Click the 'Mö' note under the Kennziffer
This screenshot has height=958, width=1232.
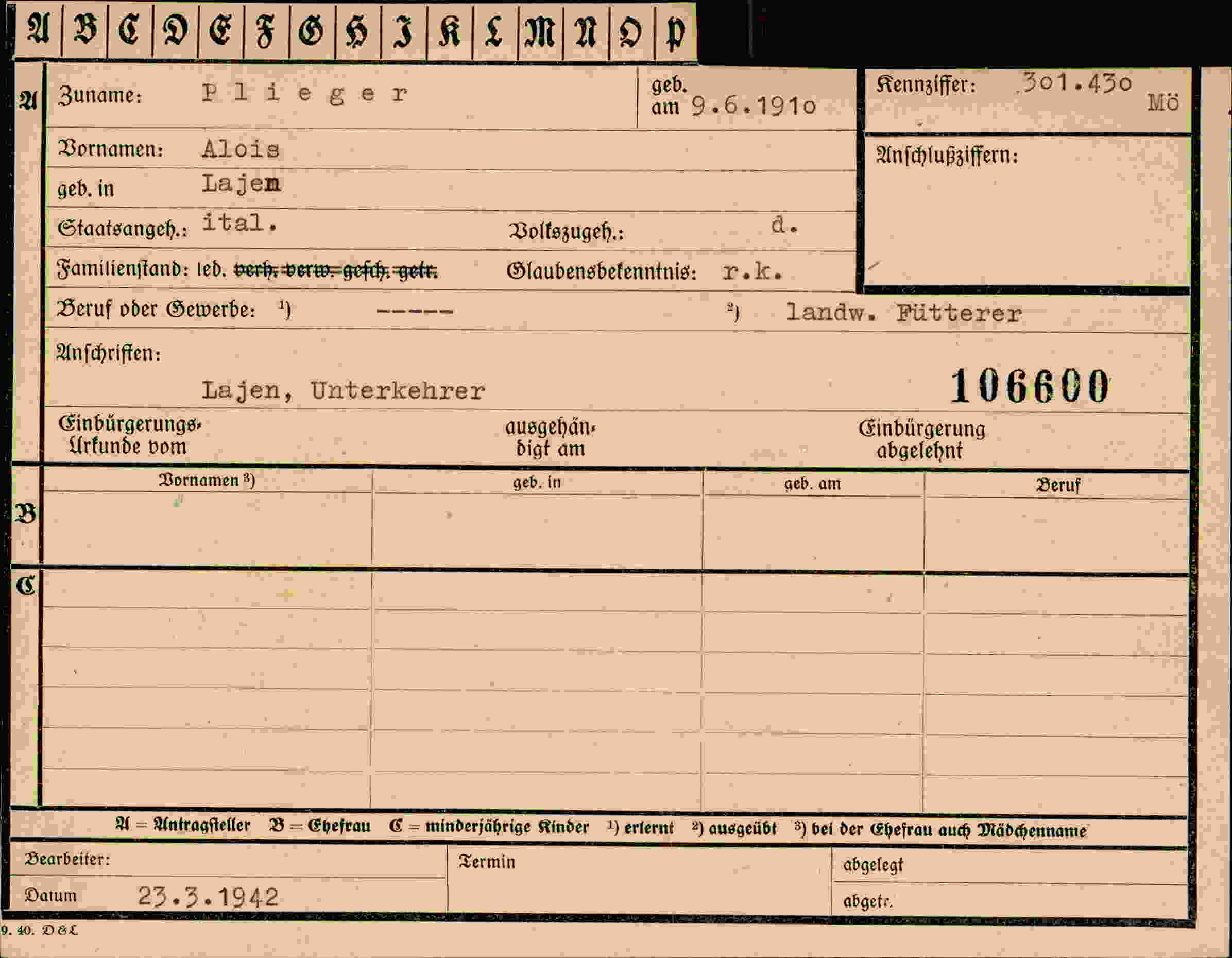pyautogui.click(x=1163, y=102)
